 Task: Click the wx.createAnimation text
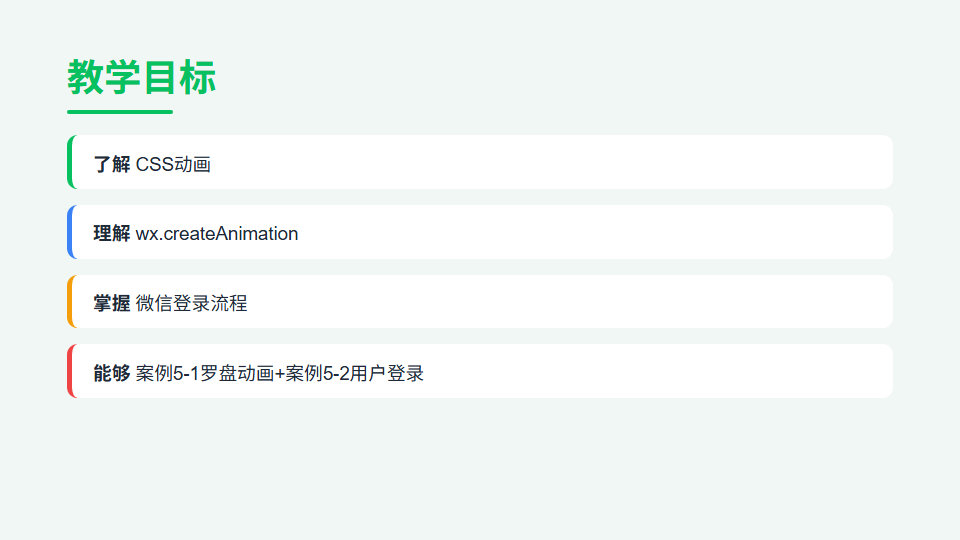point(217,233)
